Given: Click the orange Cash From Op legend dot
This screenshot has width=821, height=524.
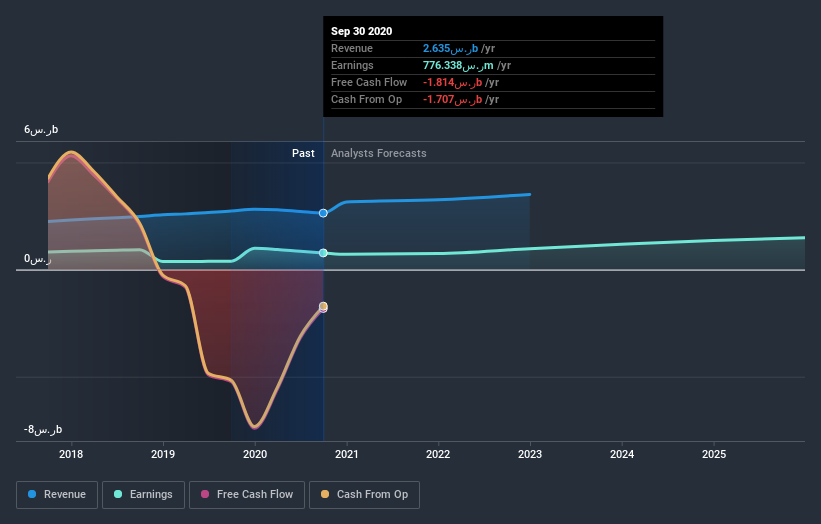Looking at the screenshot, I should coord(325,494).
